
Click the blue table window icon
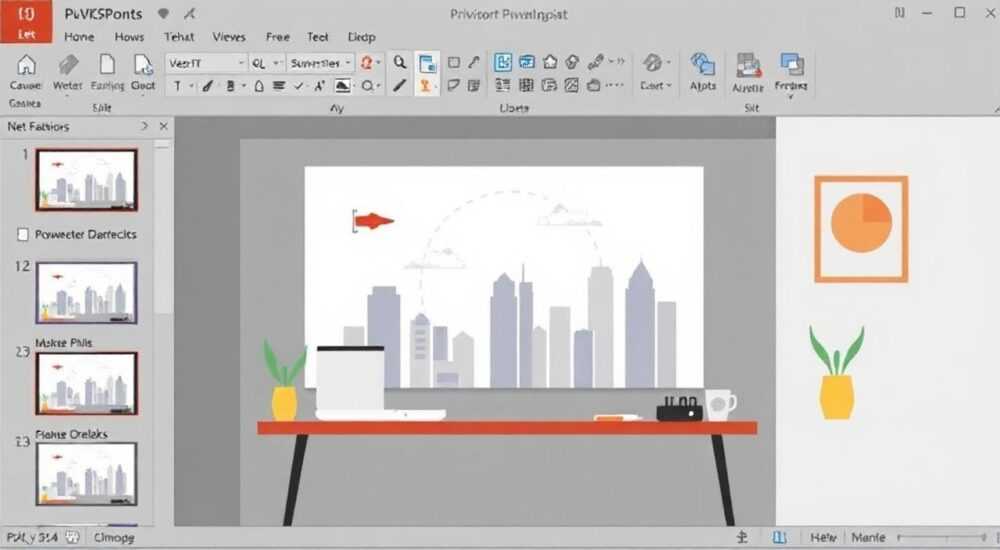527,62
